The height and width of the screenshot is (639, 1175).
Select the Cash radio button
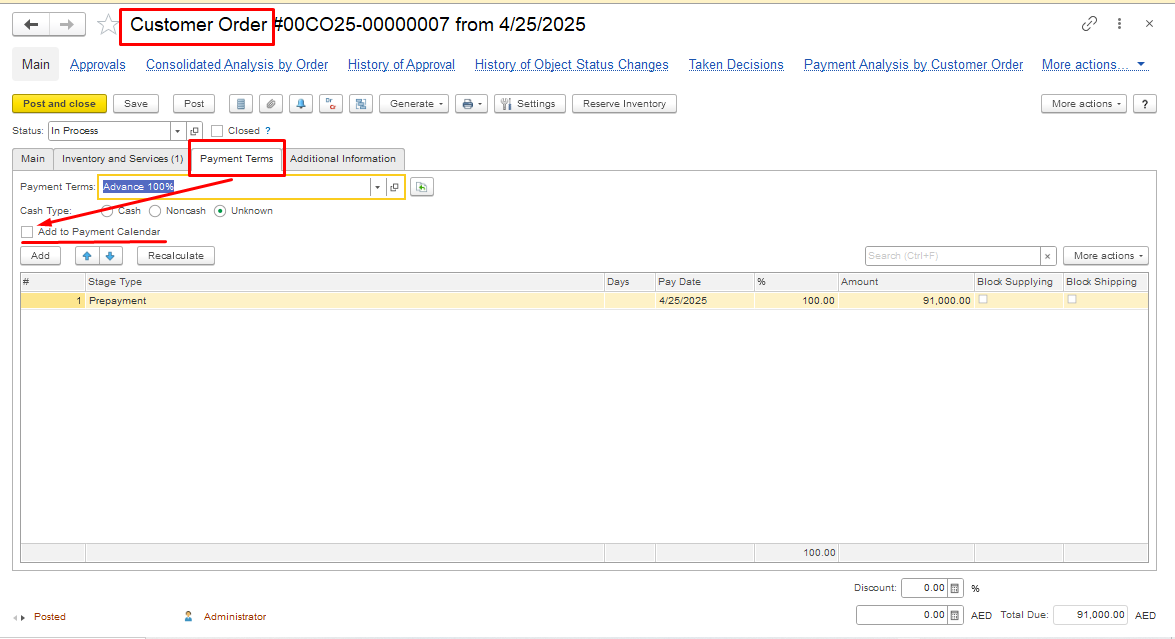pyautogui.click(x=107, y=211)
